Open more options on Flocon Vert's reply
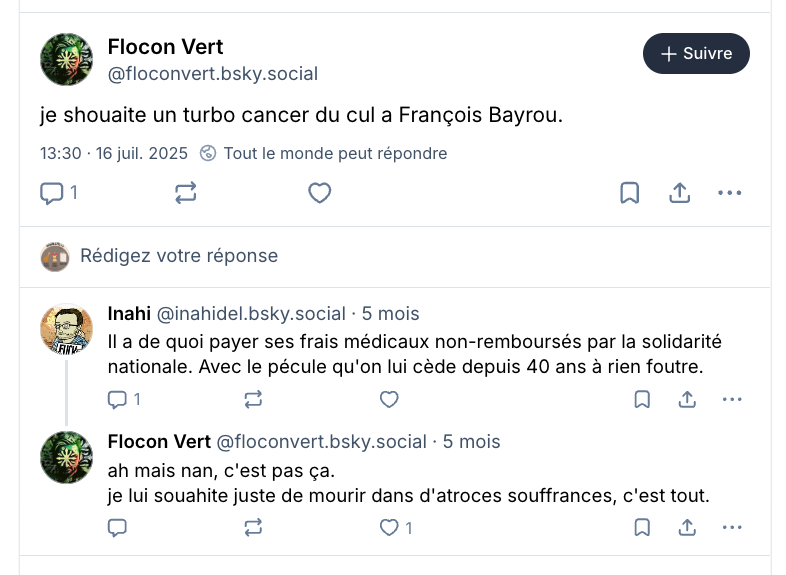This screenshot has width=786, height=575. point(732,527)
